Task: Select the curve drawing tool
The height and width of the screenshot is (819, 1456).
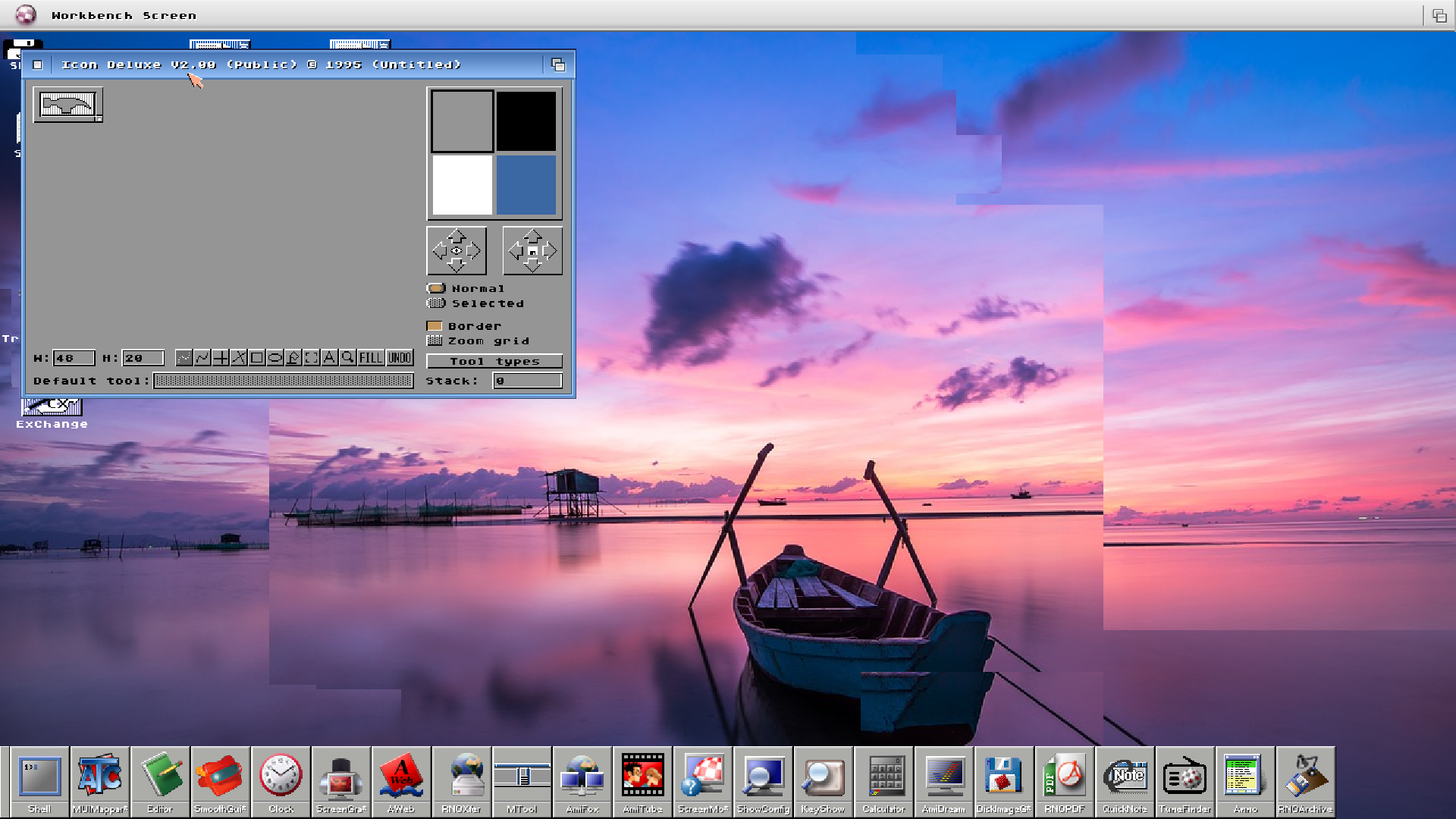Action: 203,358
